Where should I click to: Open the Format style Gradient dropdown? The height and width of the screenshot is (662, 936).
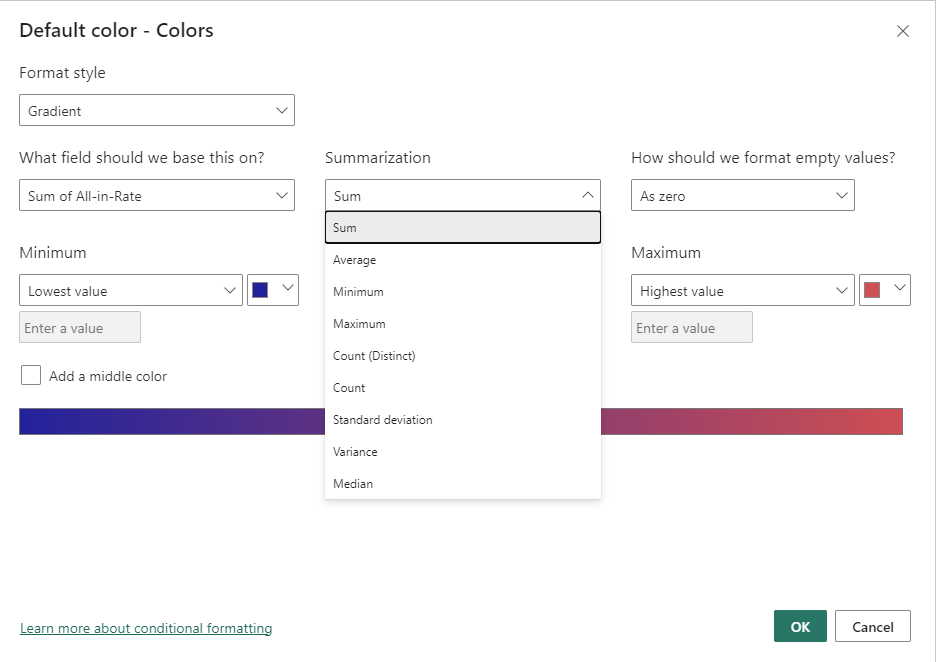[x=157, y=110]
